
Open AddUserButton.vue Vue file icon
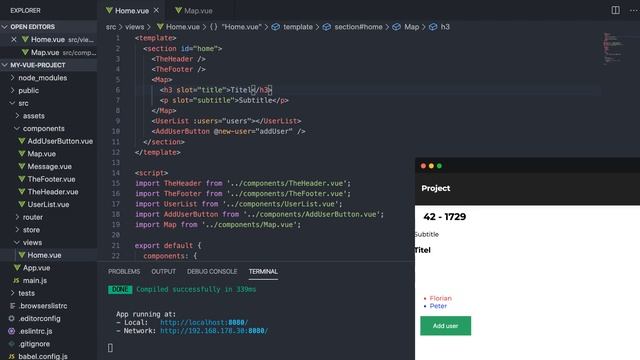pyautogui.click(x=22, y=141)
